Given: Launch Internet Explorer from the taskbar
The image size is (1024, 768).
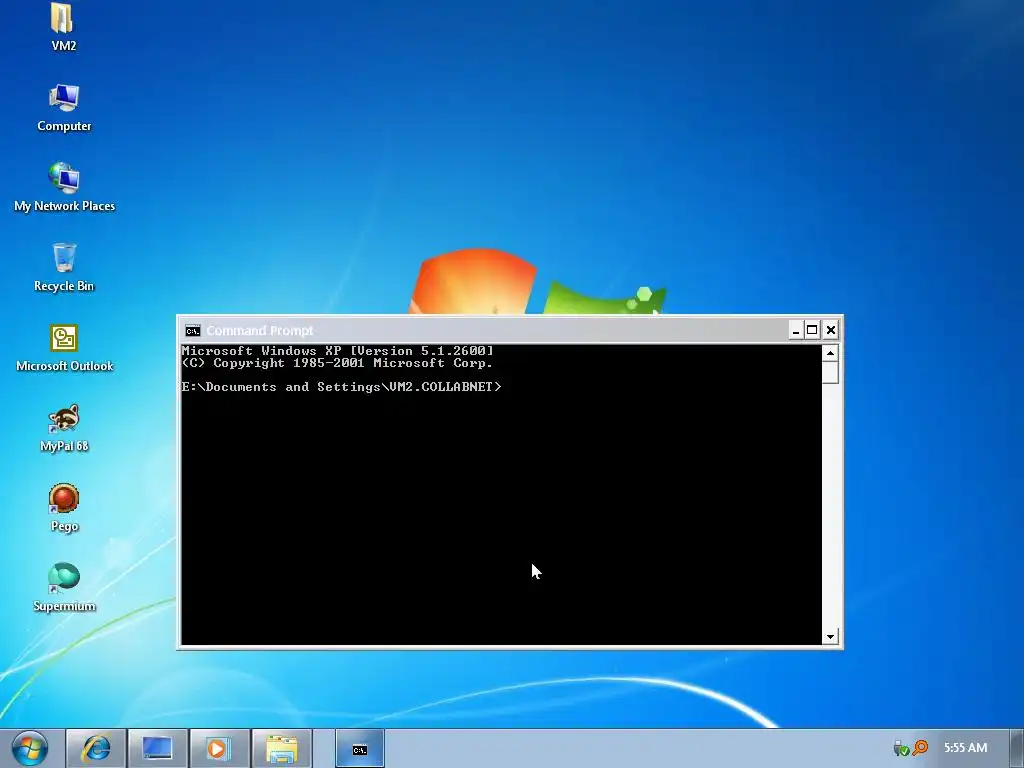Looking at the screenshot, I should (96, 748).
